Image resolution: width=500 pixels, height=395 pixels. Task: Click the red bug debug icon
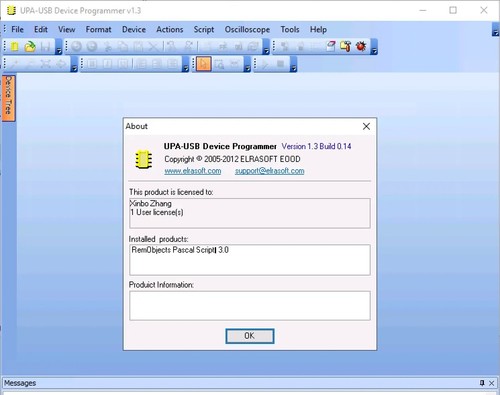[x=361, y=46]
